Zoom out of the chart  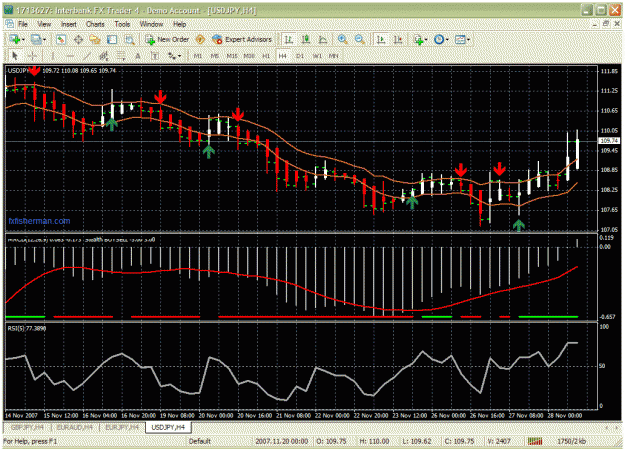pyautogui.click(x=359, y=39)
